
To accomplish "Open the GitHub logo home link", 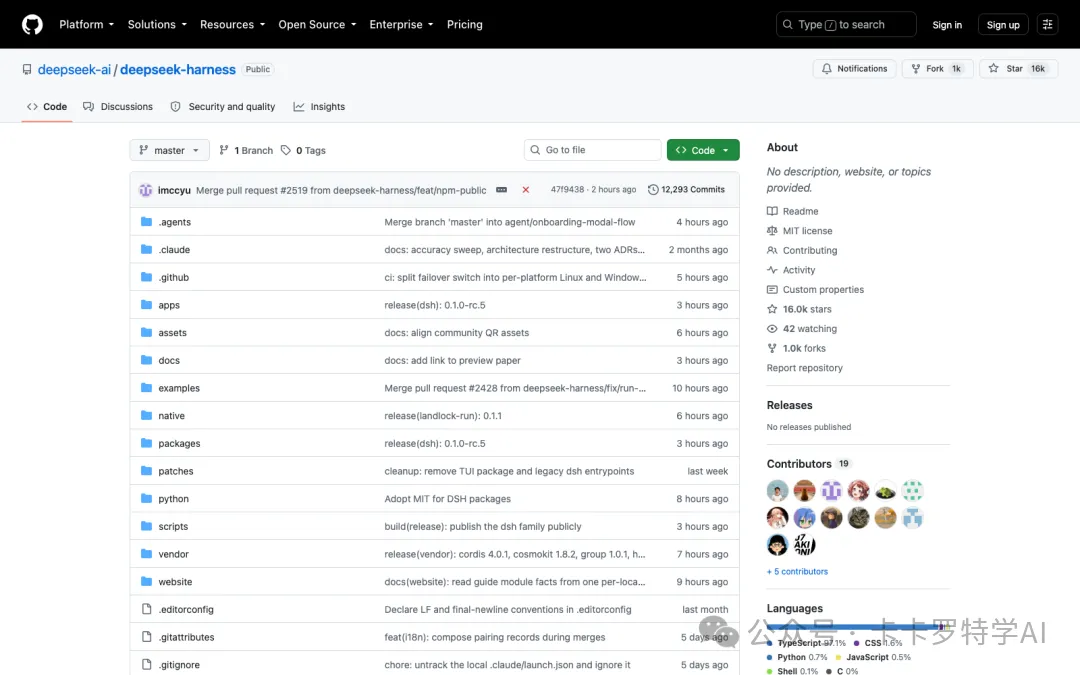I will (x=32, y=25).
